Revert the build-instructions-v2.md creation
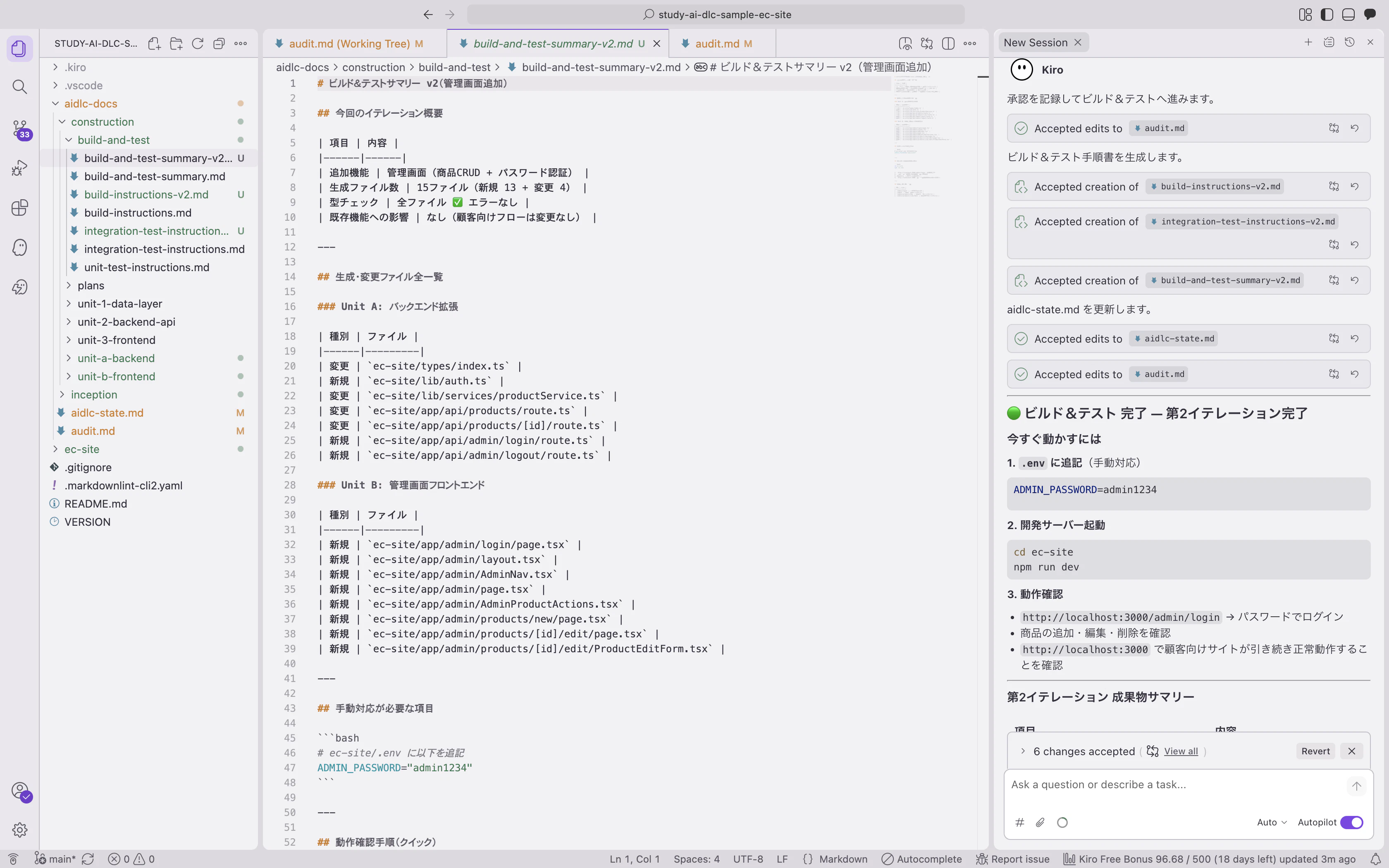Image resolution: width=1389 pixels, height=868 pixels. (x=1355, y=186)
